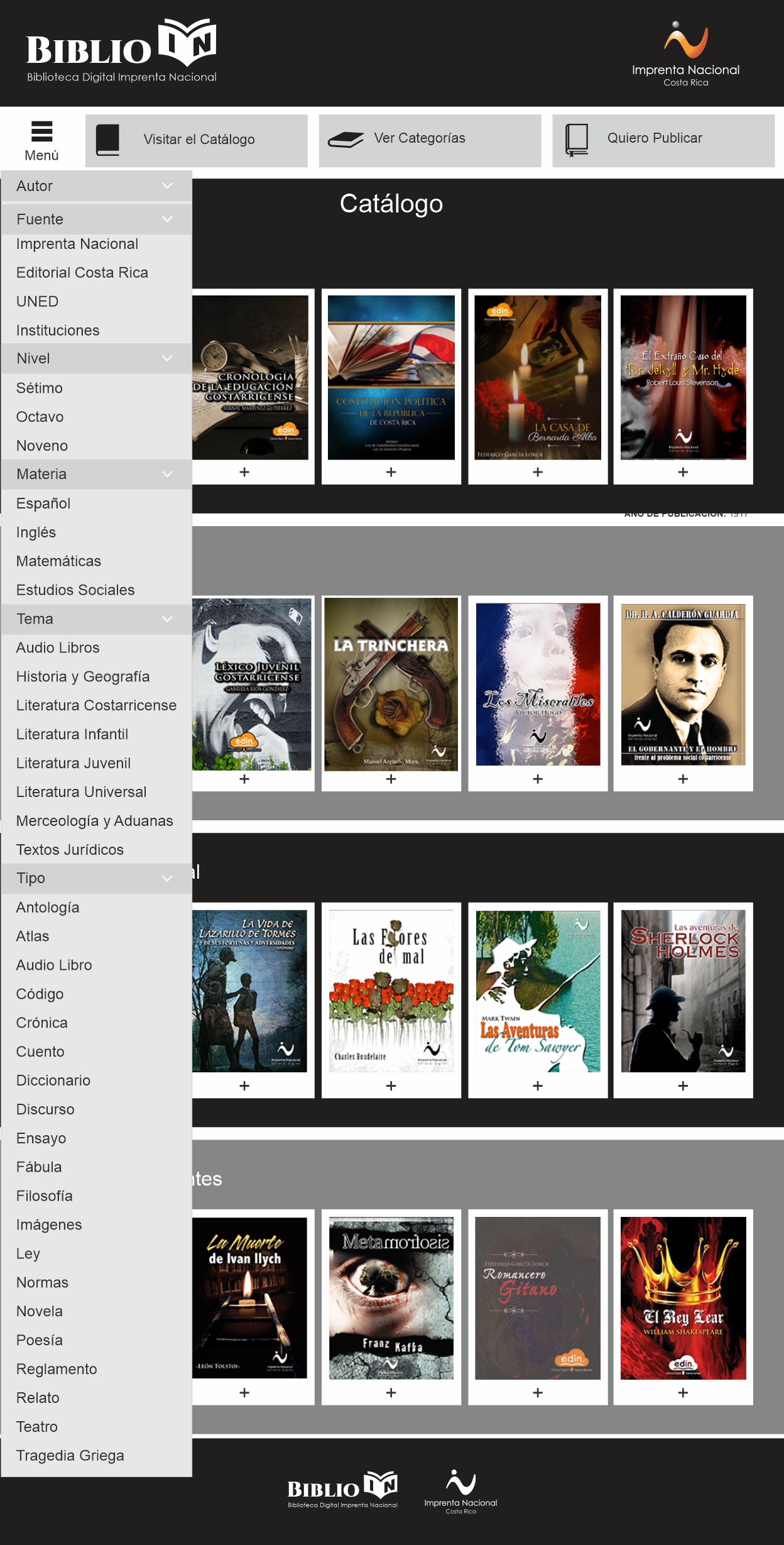The height and width of the screenshot is (1545, 784).
Task: Click plus icon under La Muerte de Ivan Ilych
Action: (x=244, y=1392)
